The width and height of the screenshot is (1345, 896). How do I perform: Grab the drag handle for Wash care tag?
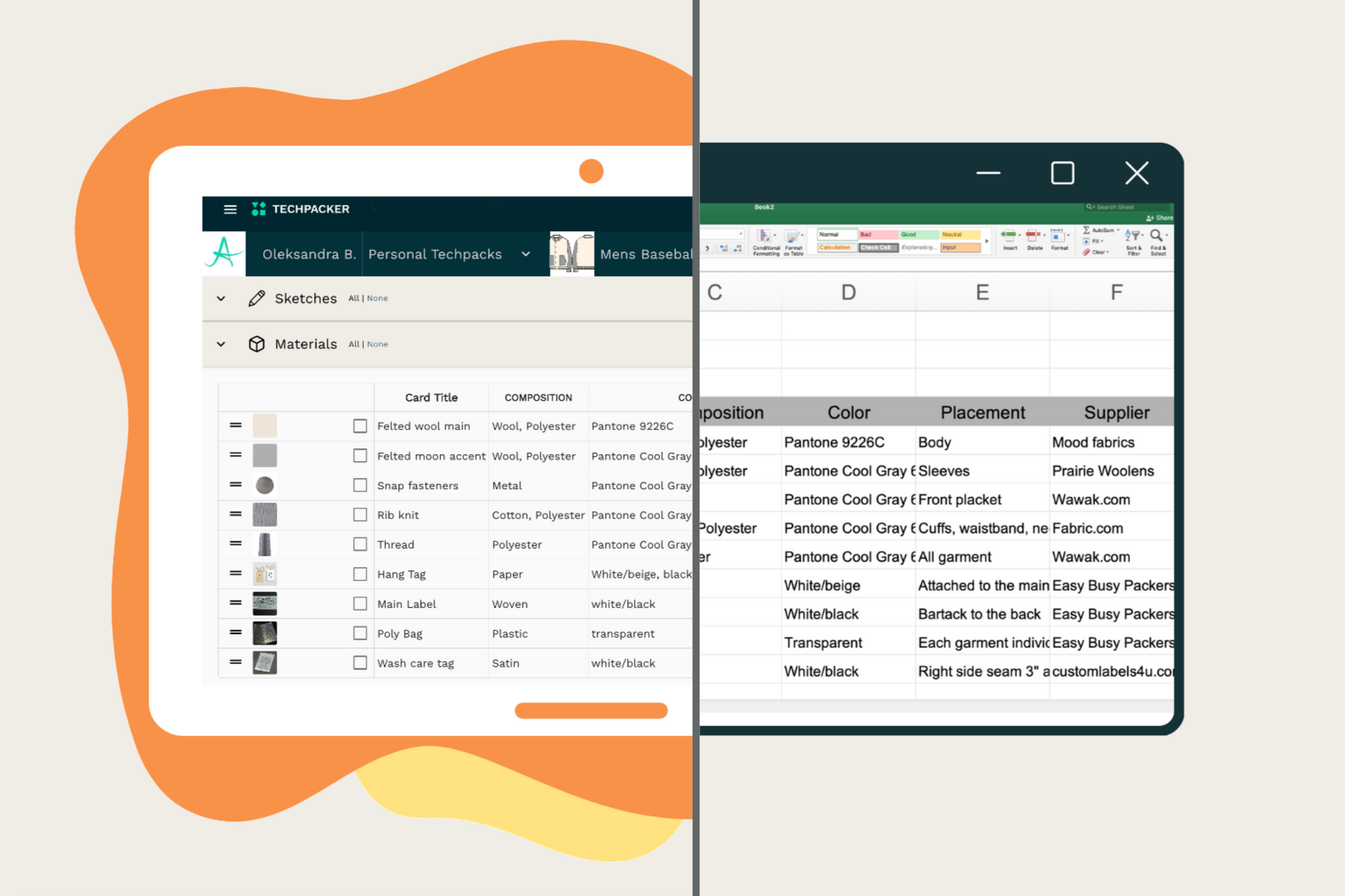pos(235,661)
